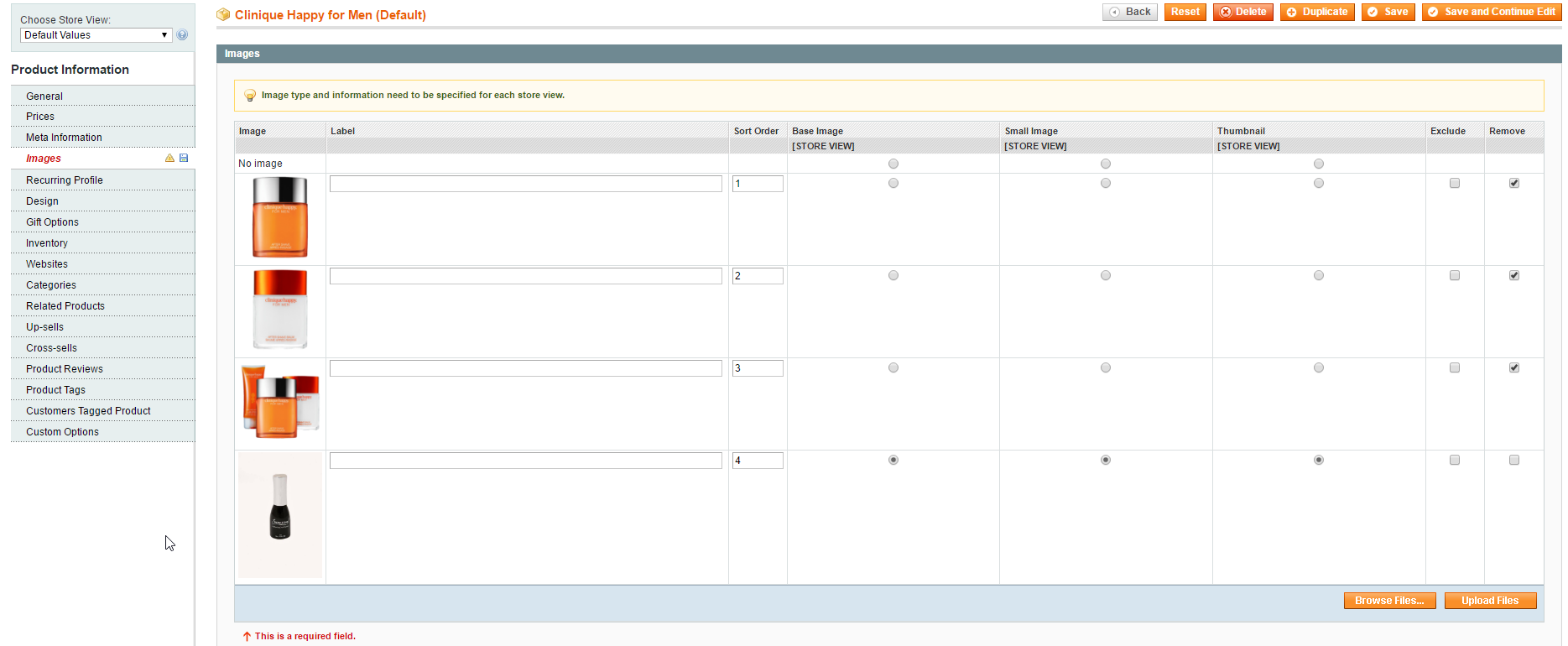Click the white Clinique bottle thumbnail
The height and width of the screenshot is (646, 1568).
pyautogui.click(x=280, y=309)
